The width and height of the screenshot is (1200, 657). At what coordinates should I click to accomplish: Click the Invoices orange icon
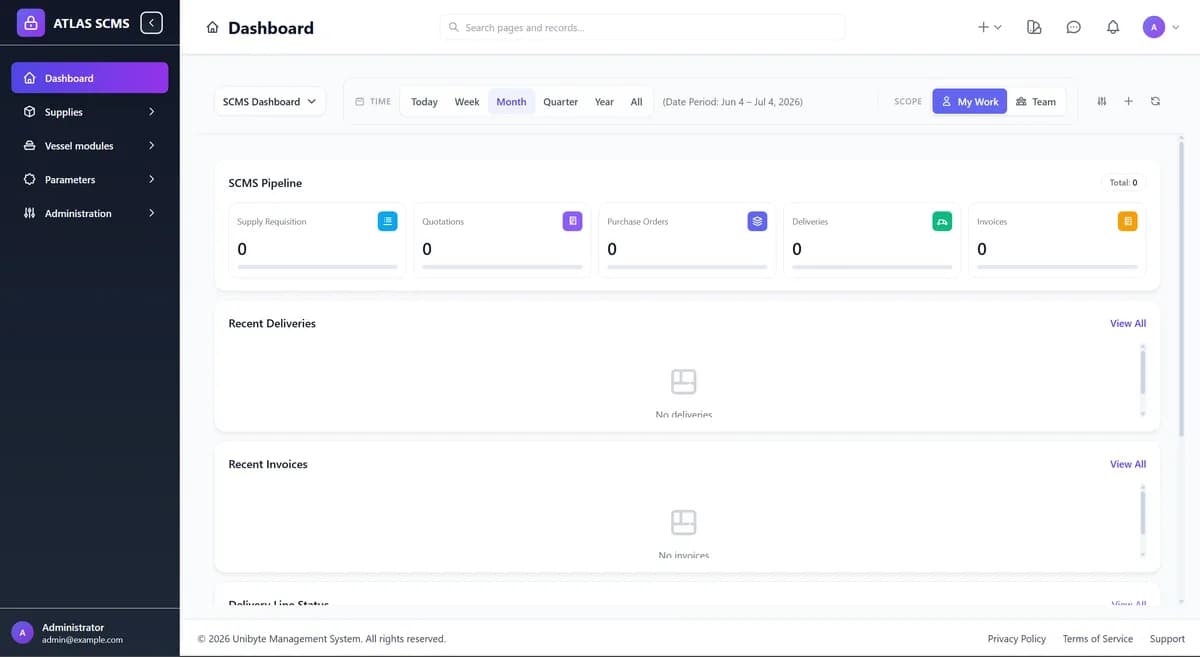pos(1127,221)
